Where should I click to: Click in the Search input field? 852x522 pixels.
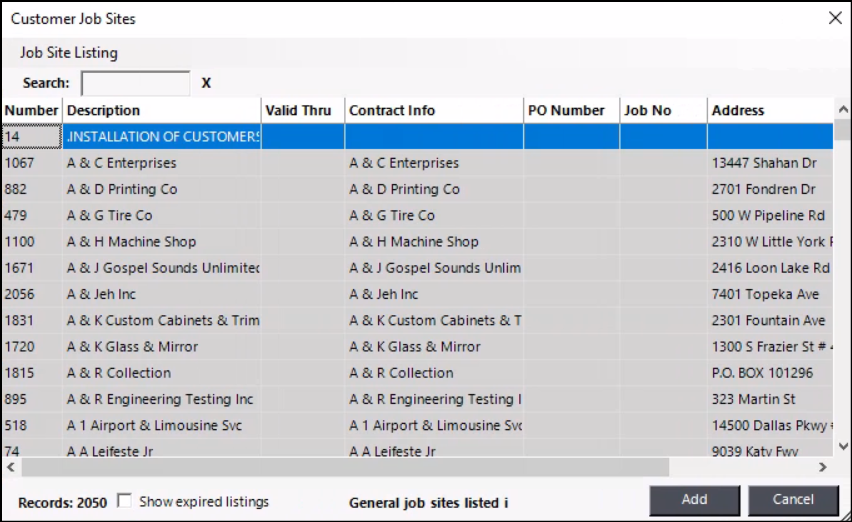(x=135, y=83)
